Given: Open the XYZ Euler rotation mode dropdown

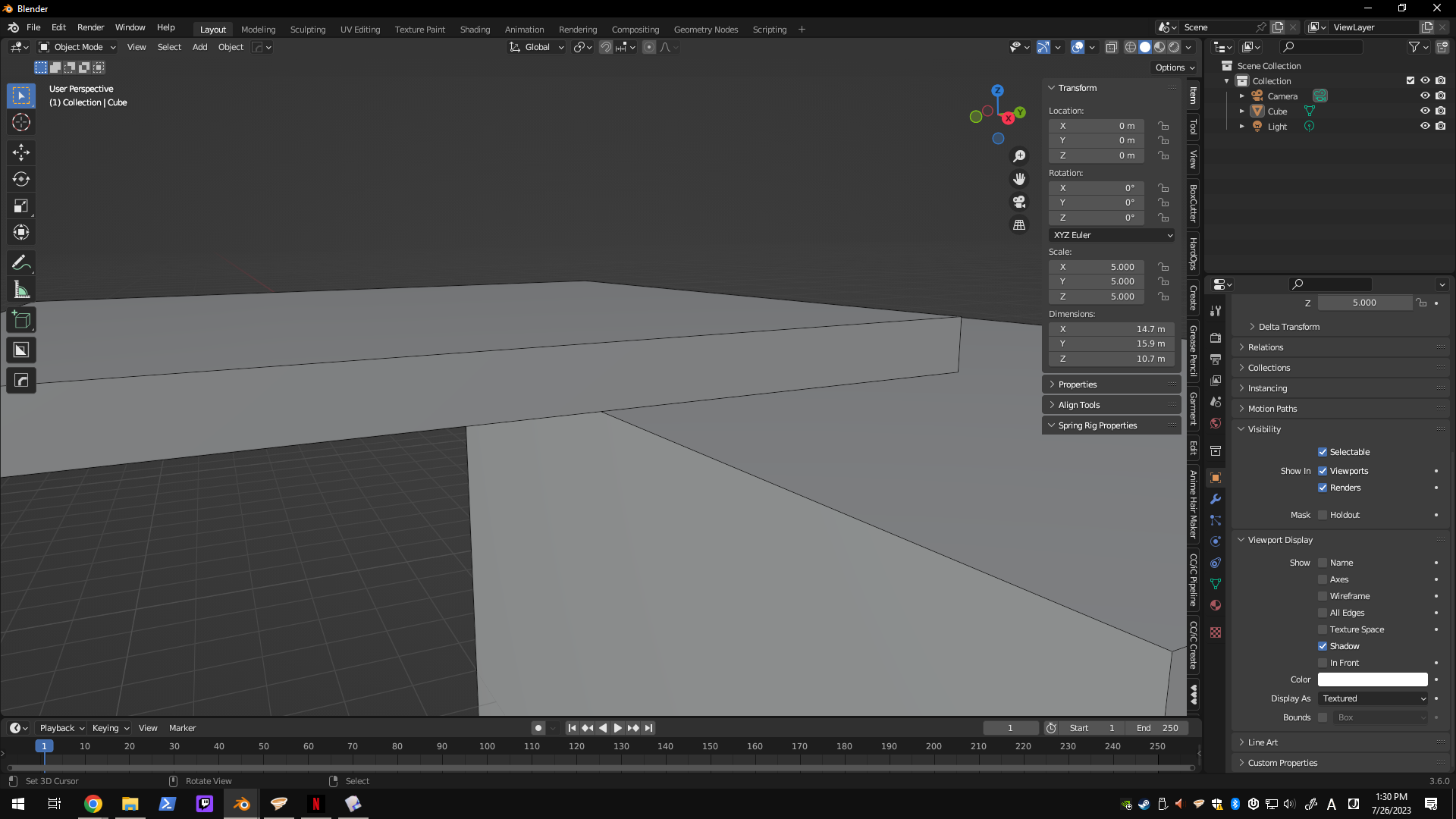Looking at the screenshot, I should click(x=1112, y=235).
